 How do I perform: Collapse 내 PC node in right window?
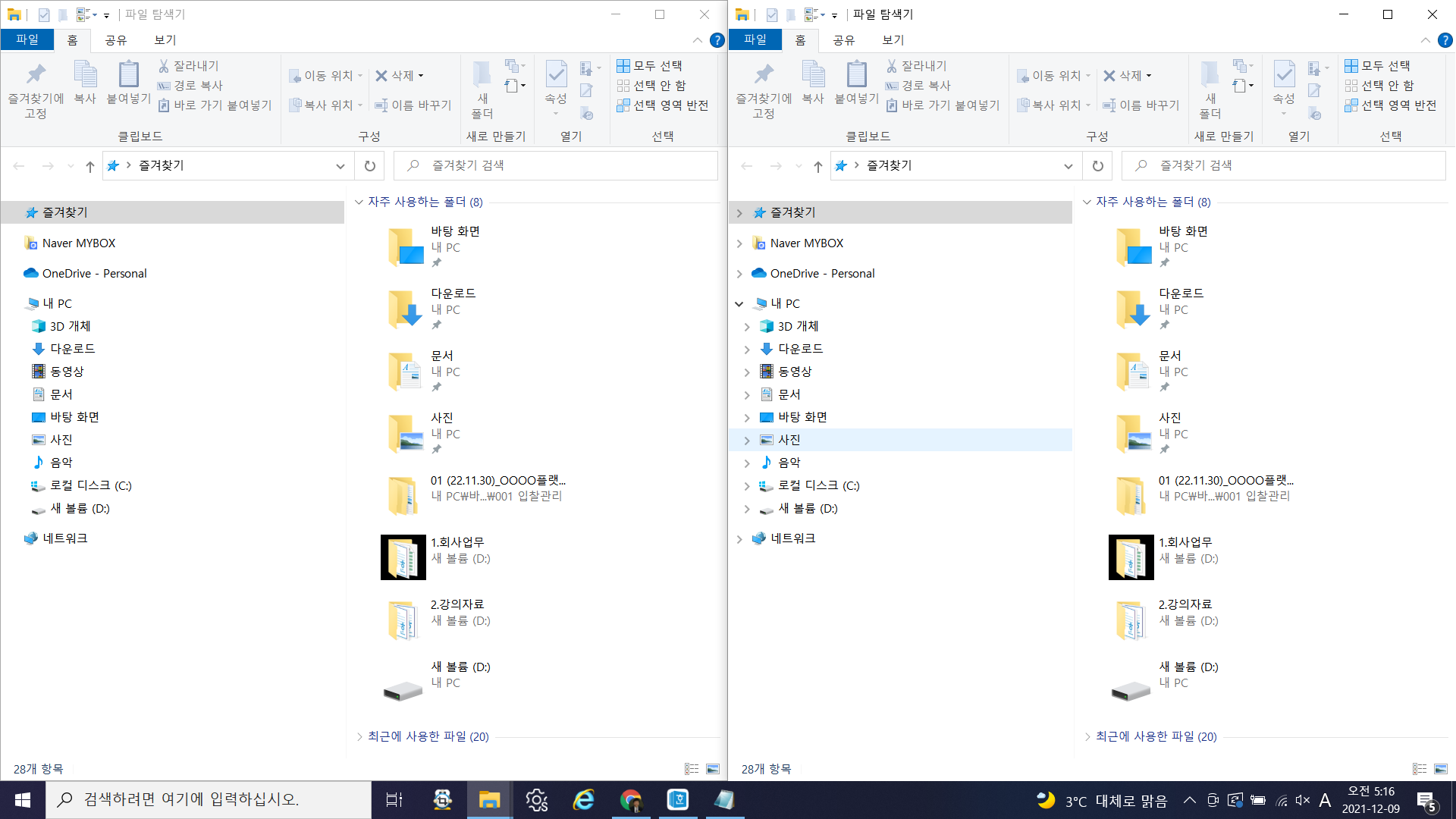pyautogui.click(x=739, y=304)
